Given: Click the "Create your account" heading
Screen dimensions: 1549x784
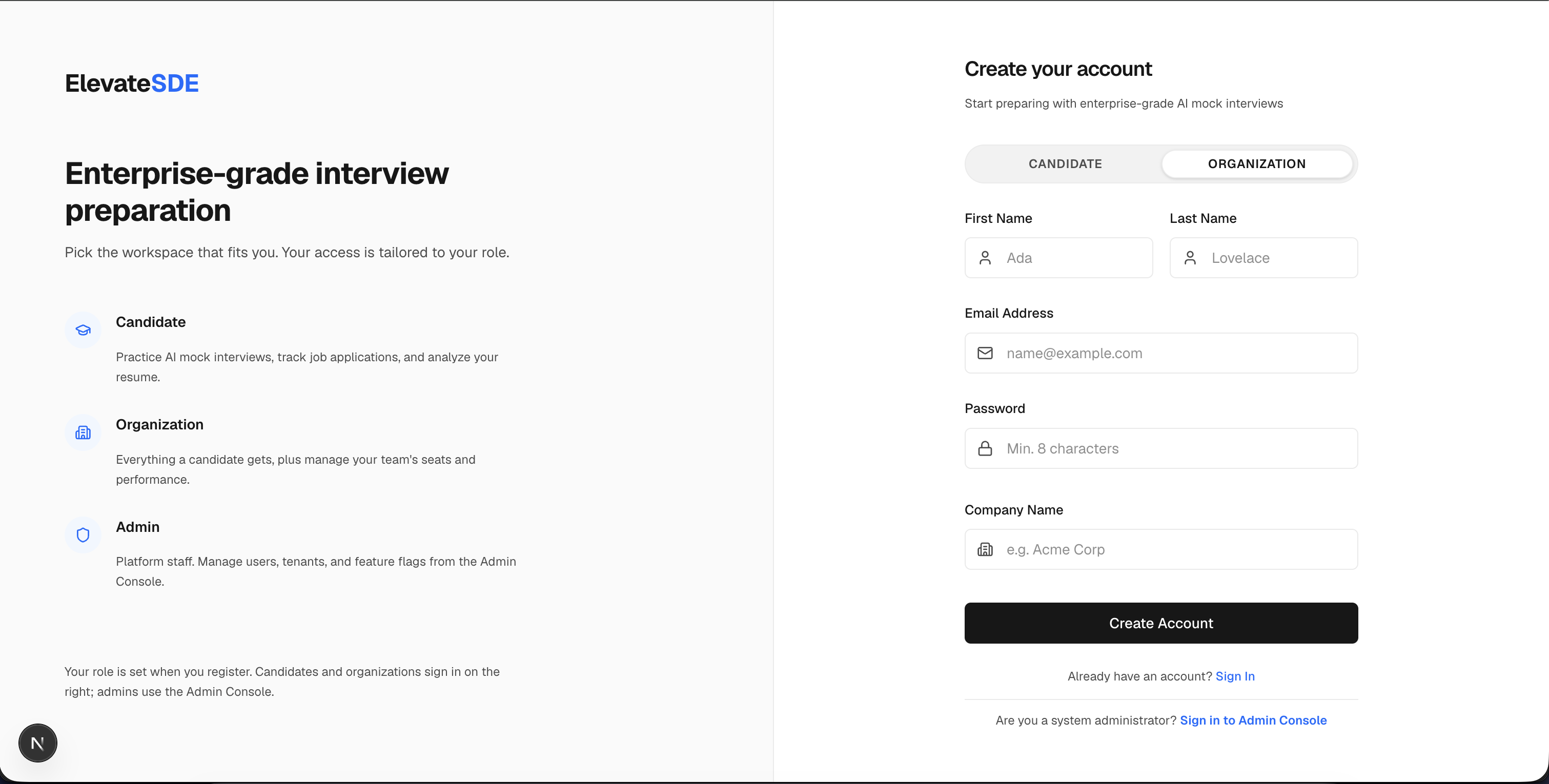Looking at the screenshot, I should point(1058,69).
